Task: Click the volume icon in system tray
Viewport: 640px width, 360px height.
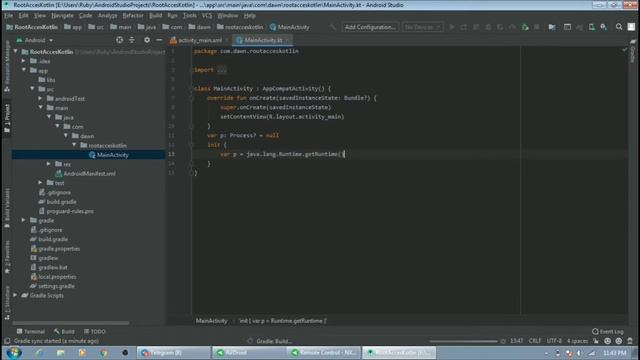Action: 579,353
